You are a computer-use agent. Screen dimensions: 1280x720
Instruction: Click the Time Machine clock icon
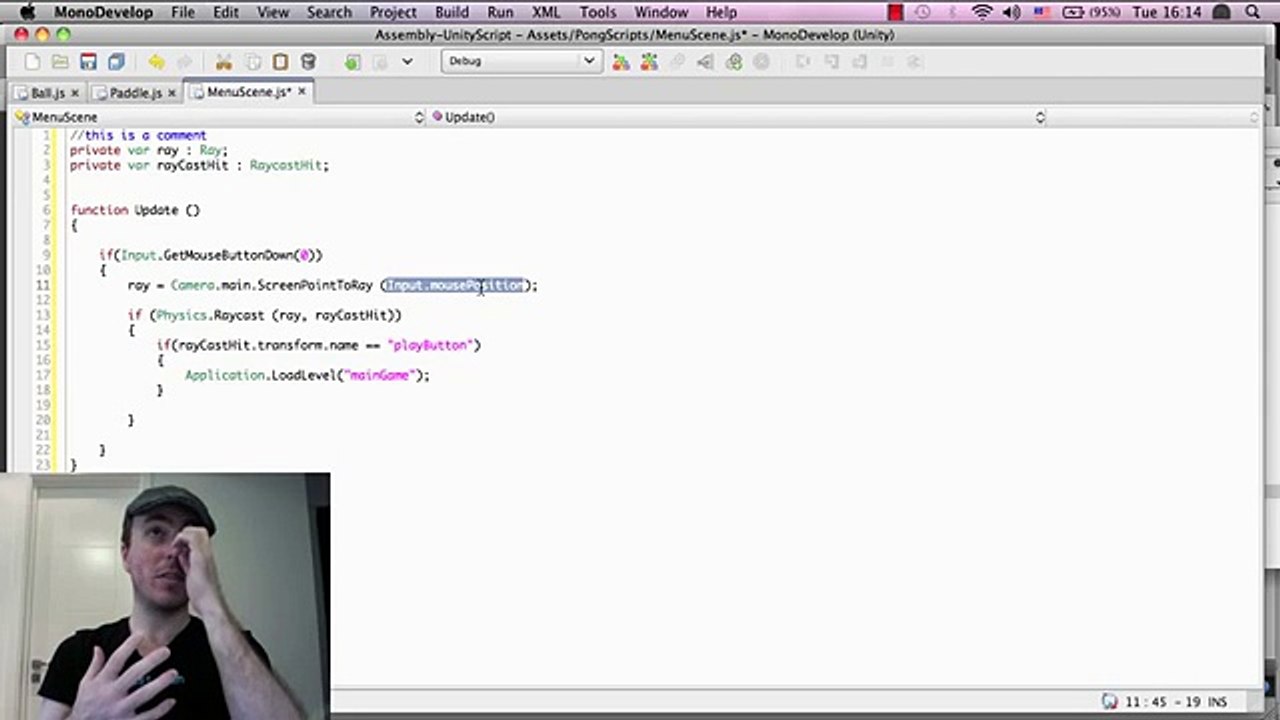pyautogui.click(x=923, y=12)
